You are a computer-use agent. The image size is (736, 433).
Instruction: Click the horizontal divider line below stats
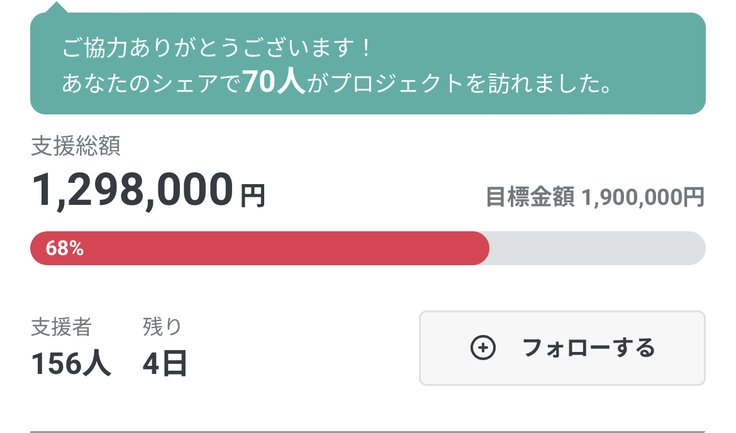click(367, 431)
